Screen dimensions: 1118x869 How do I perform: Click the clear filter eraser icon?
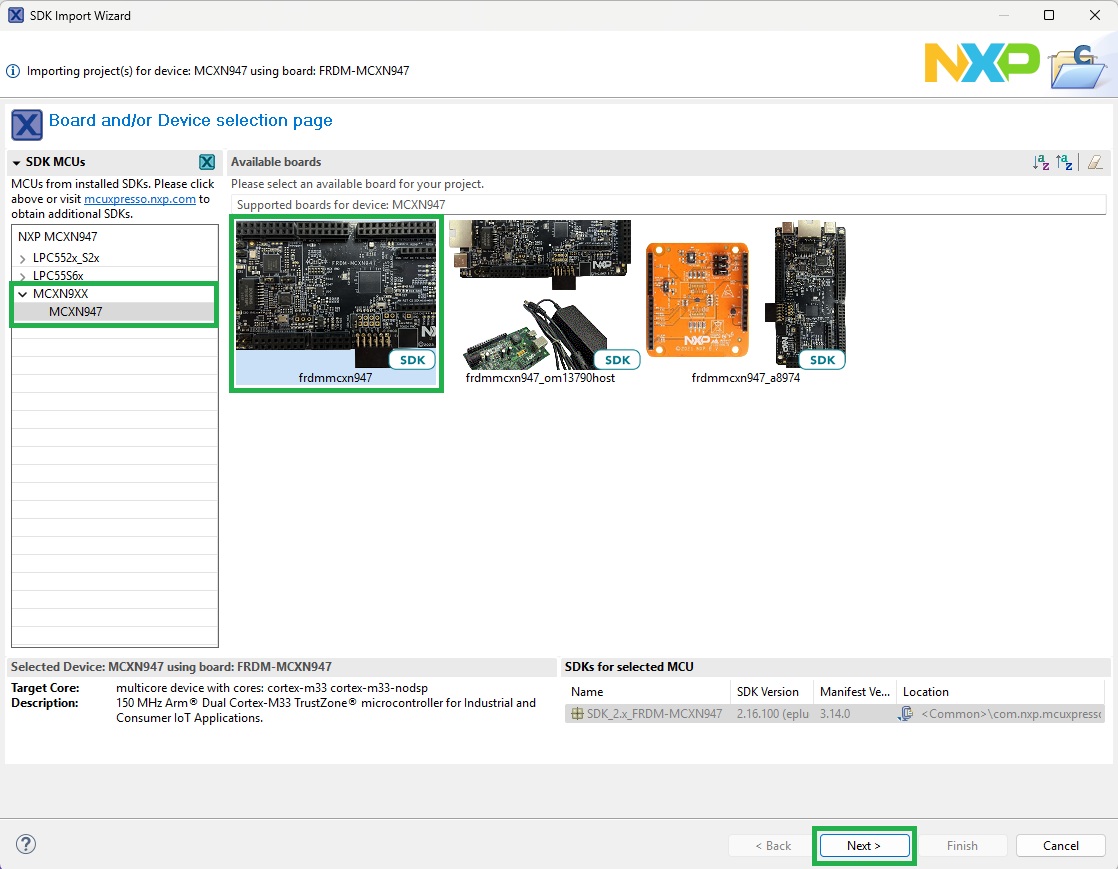(x=1095, y=161)
